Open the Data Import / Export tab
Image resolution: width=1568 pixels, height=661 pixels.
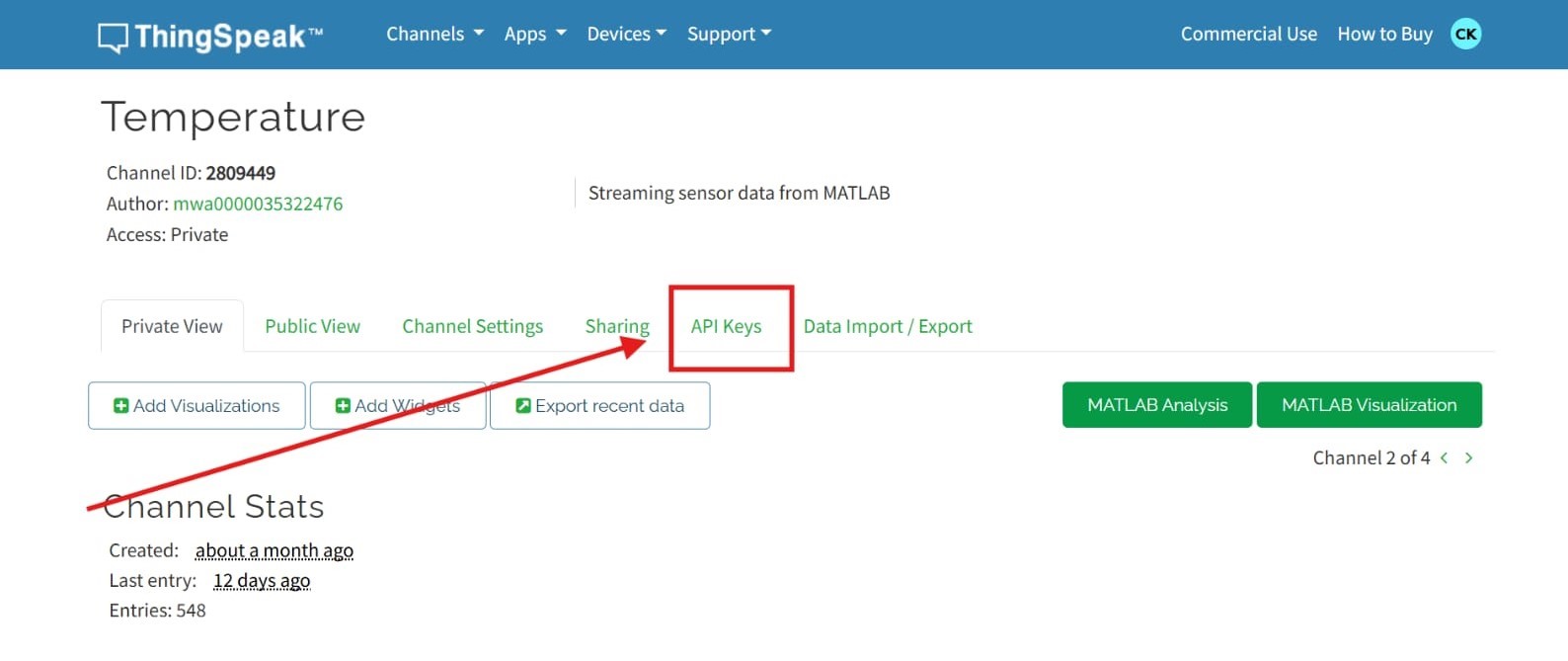point(887,326)
